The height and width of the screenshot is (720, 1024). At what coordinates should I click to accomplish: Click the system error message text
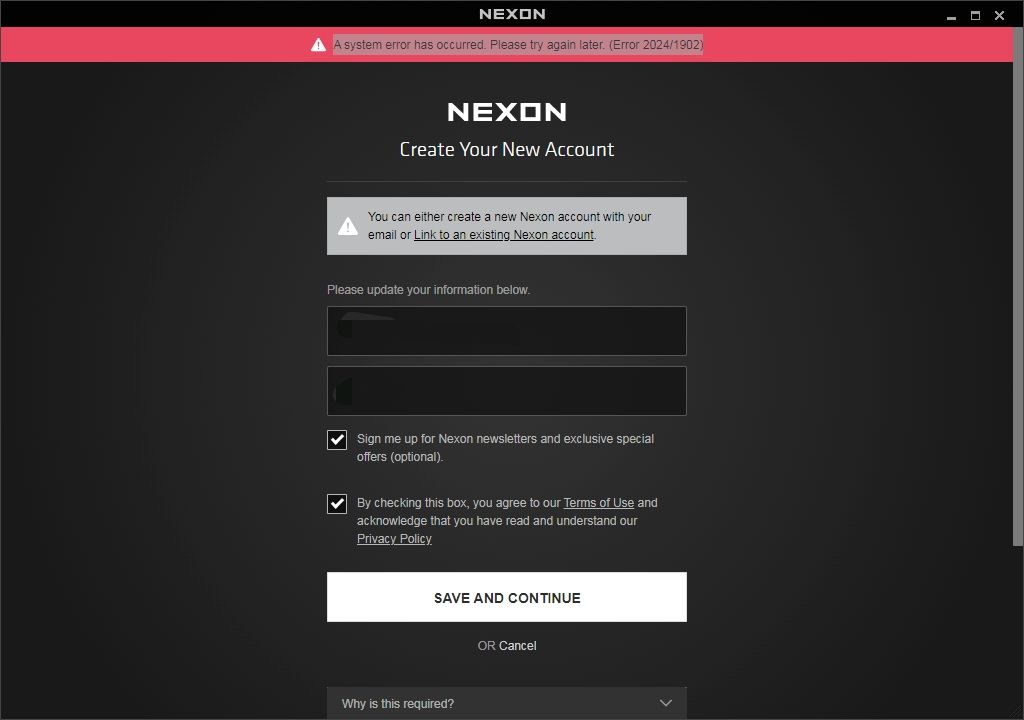(x=518, y=45)
